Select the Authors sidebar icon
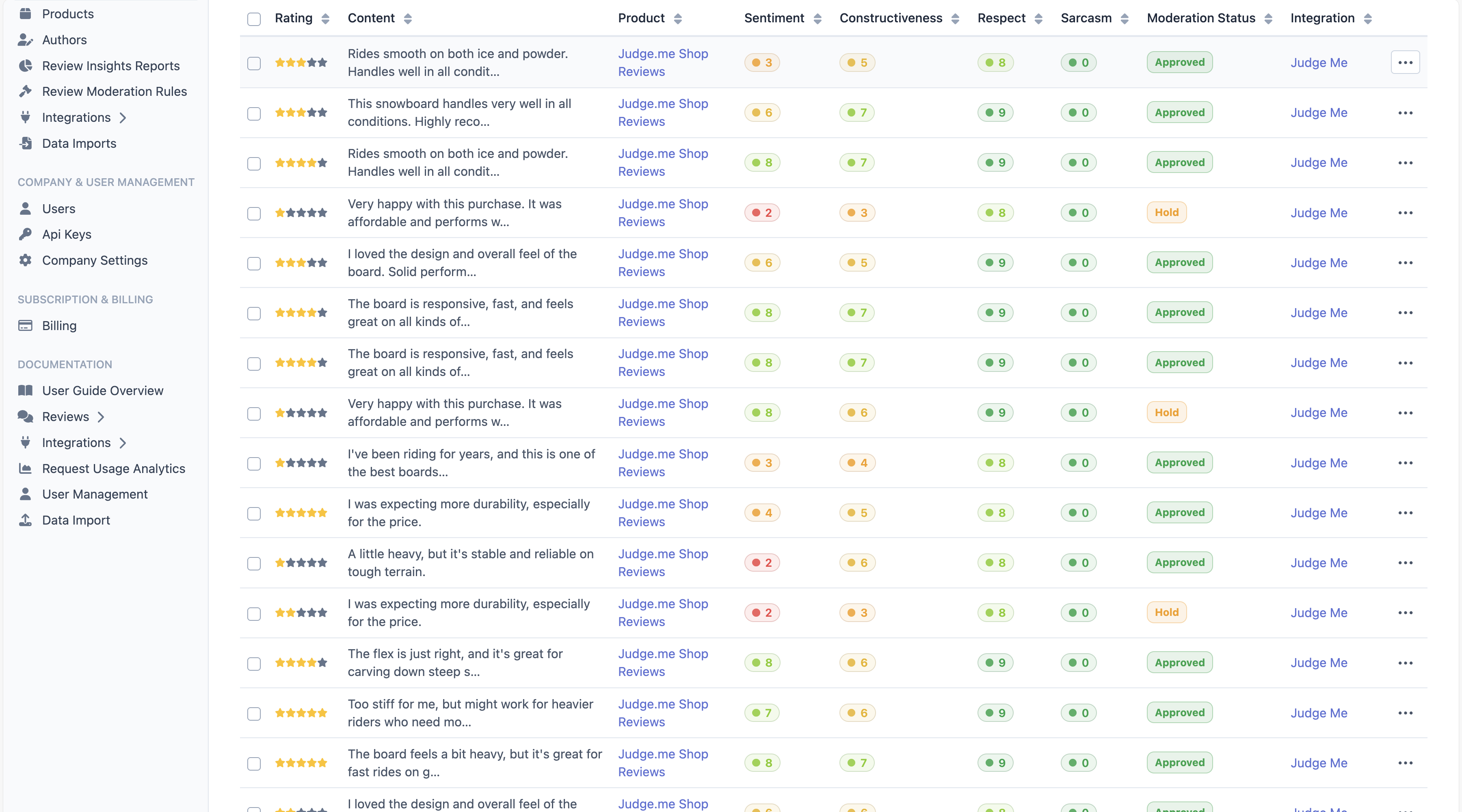The height and width of the screenshot is (812, 1462). coord(26,40)
